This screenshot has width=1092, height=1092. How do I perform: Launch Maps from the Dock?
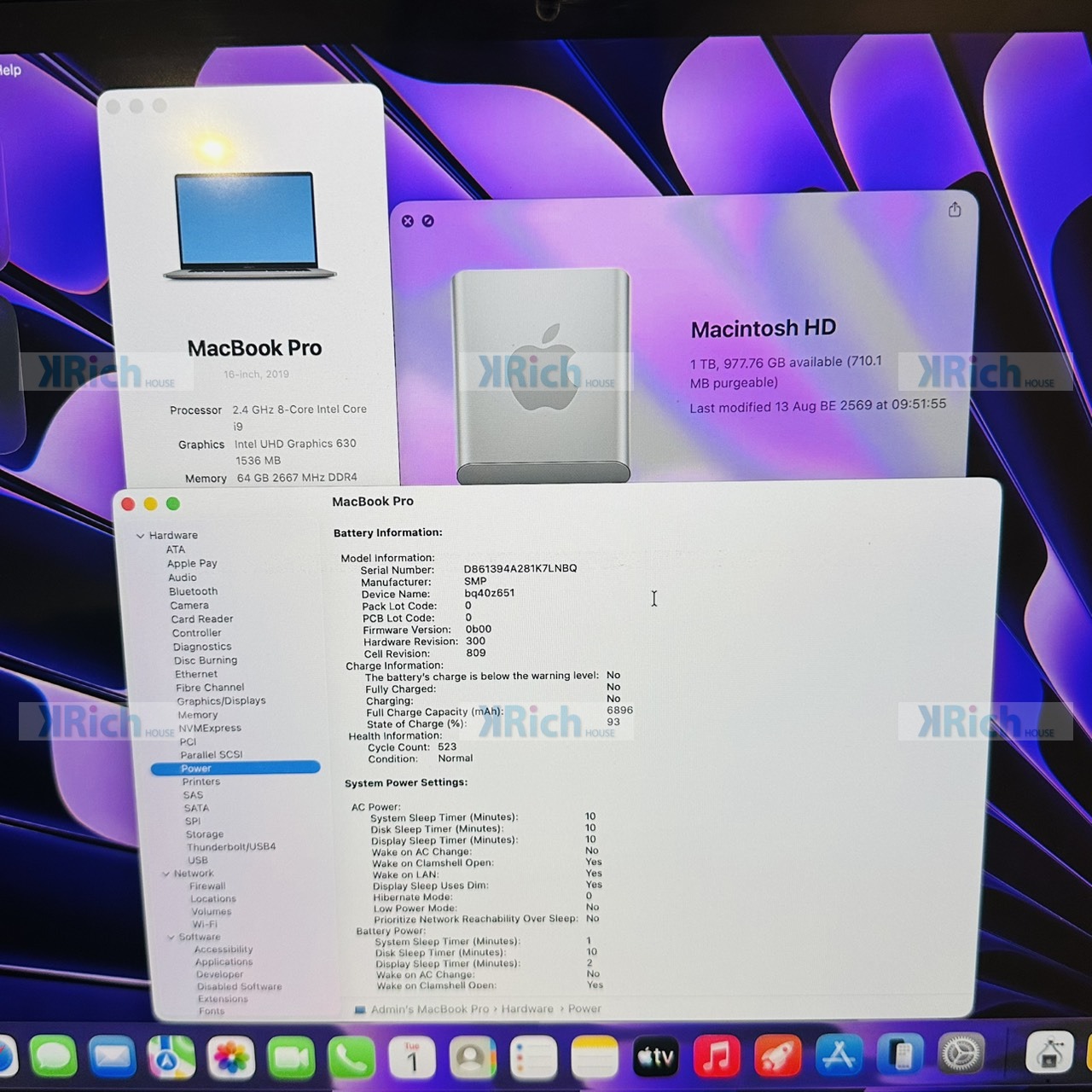click(x=171, y=1058)
